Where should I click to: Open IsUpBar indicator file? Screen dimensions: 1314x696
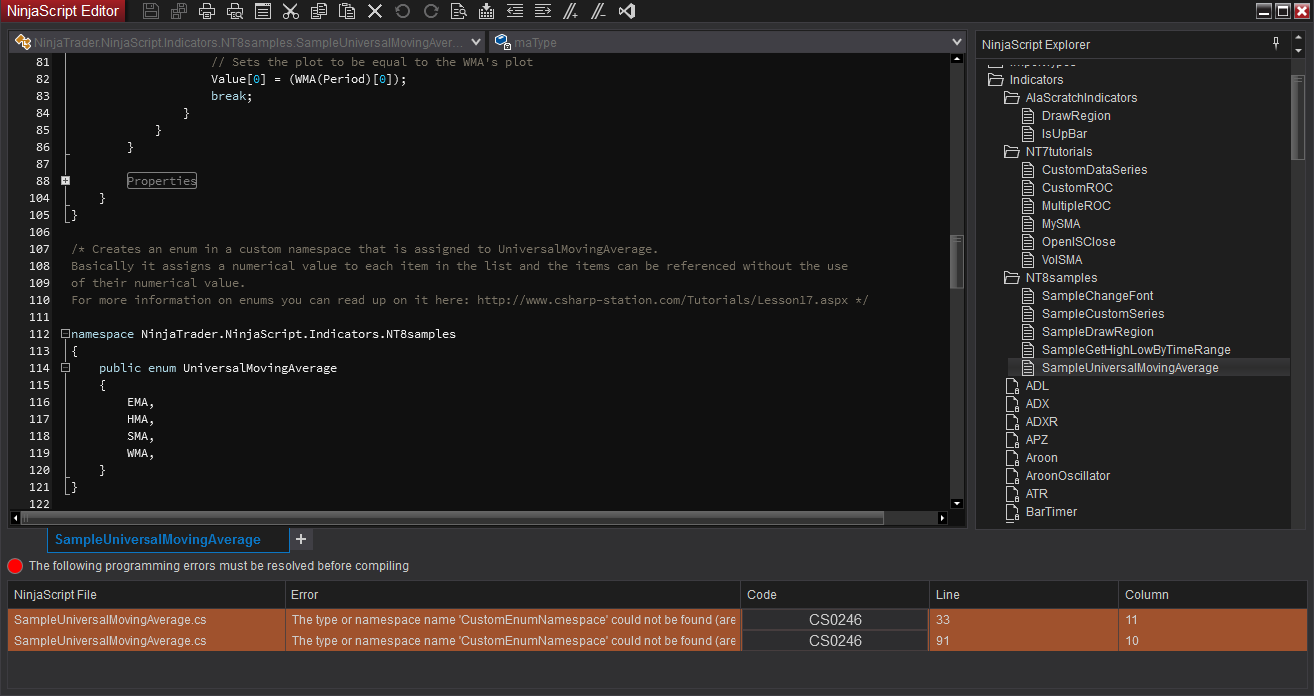[1064, 134]
